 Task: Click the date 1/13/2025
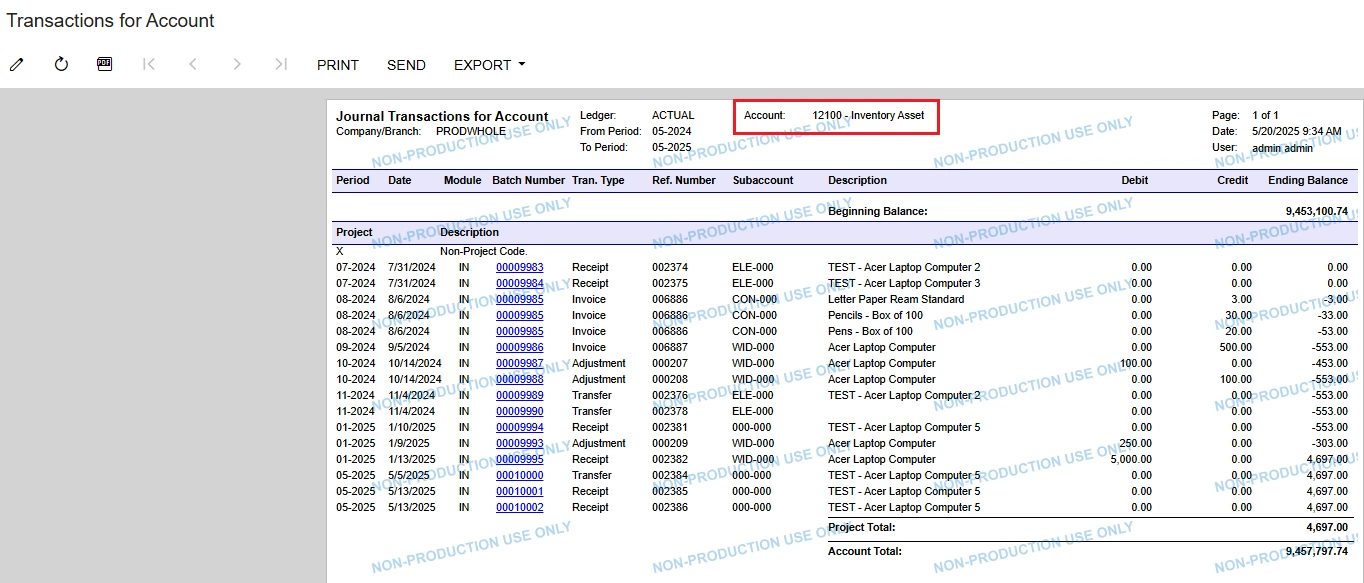click(412, 459)
